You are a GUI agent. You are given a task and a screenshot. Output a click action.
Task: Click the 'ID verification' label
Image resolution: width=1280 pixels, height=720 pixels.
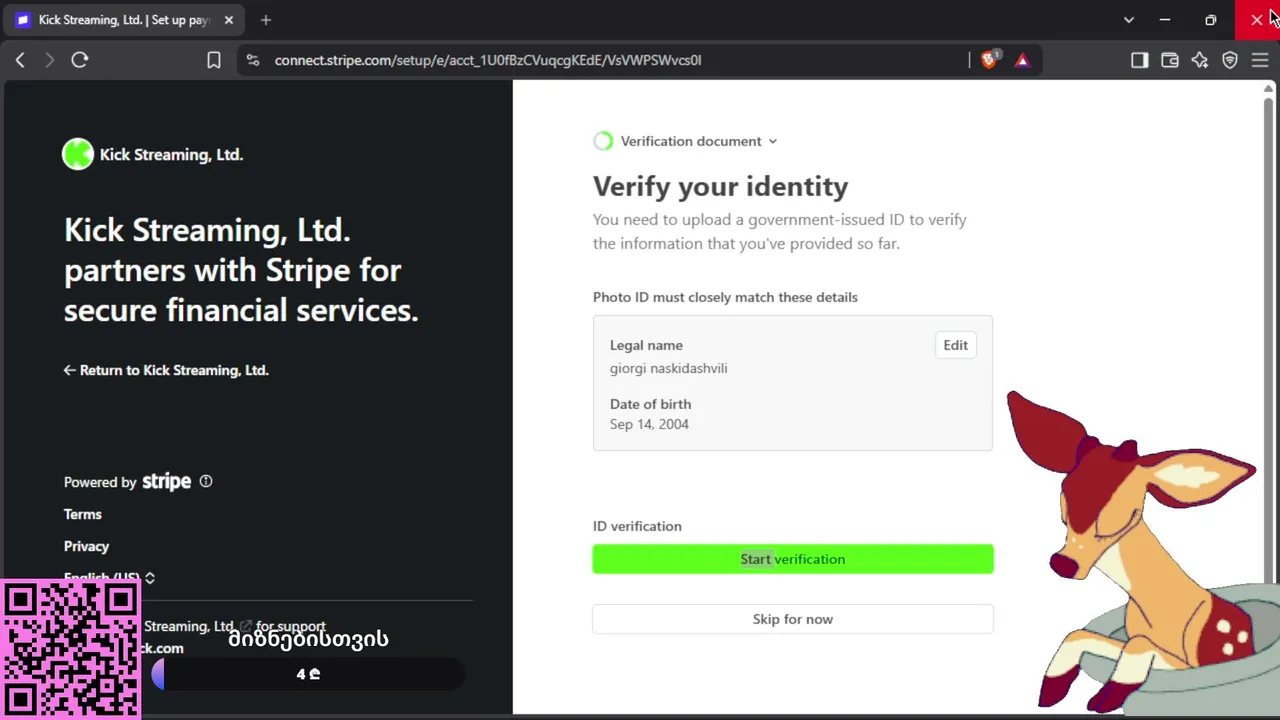point(637,526)
